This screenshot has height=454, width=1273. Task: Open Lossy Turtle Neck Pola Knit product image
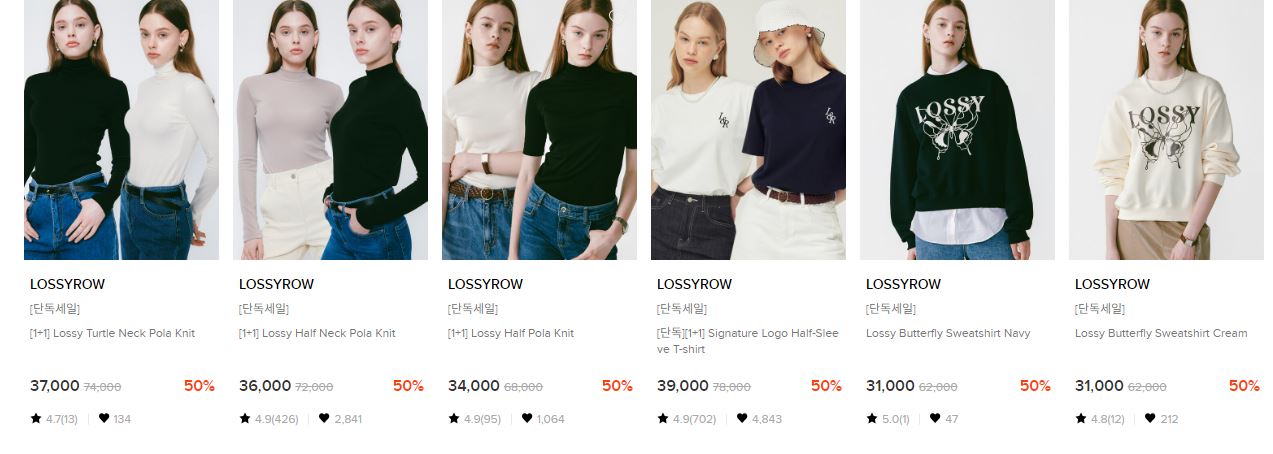[121, 130]
